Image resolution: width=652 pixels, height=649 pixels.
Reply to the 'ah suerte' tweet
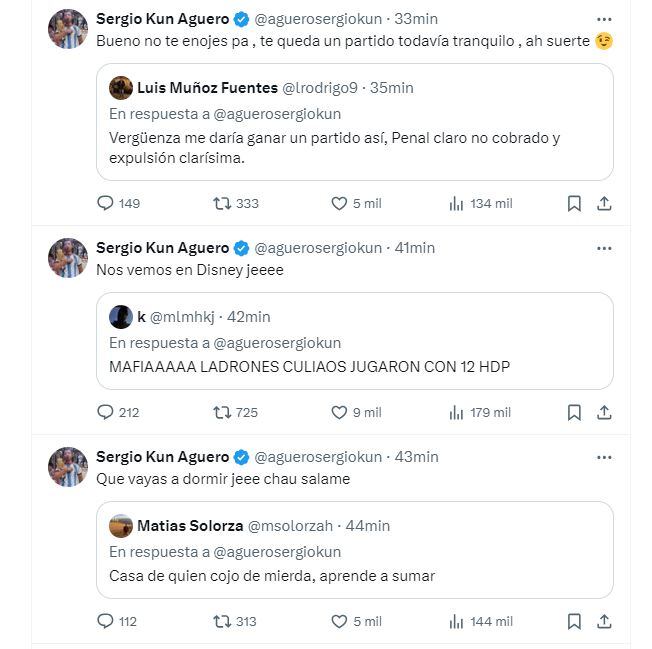pyautogui.click(x=105, y=203)
